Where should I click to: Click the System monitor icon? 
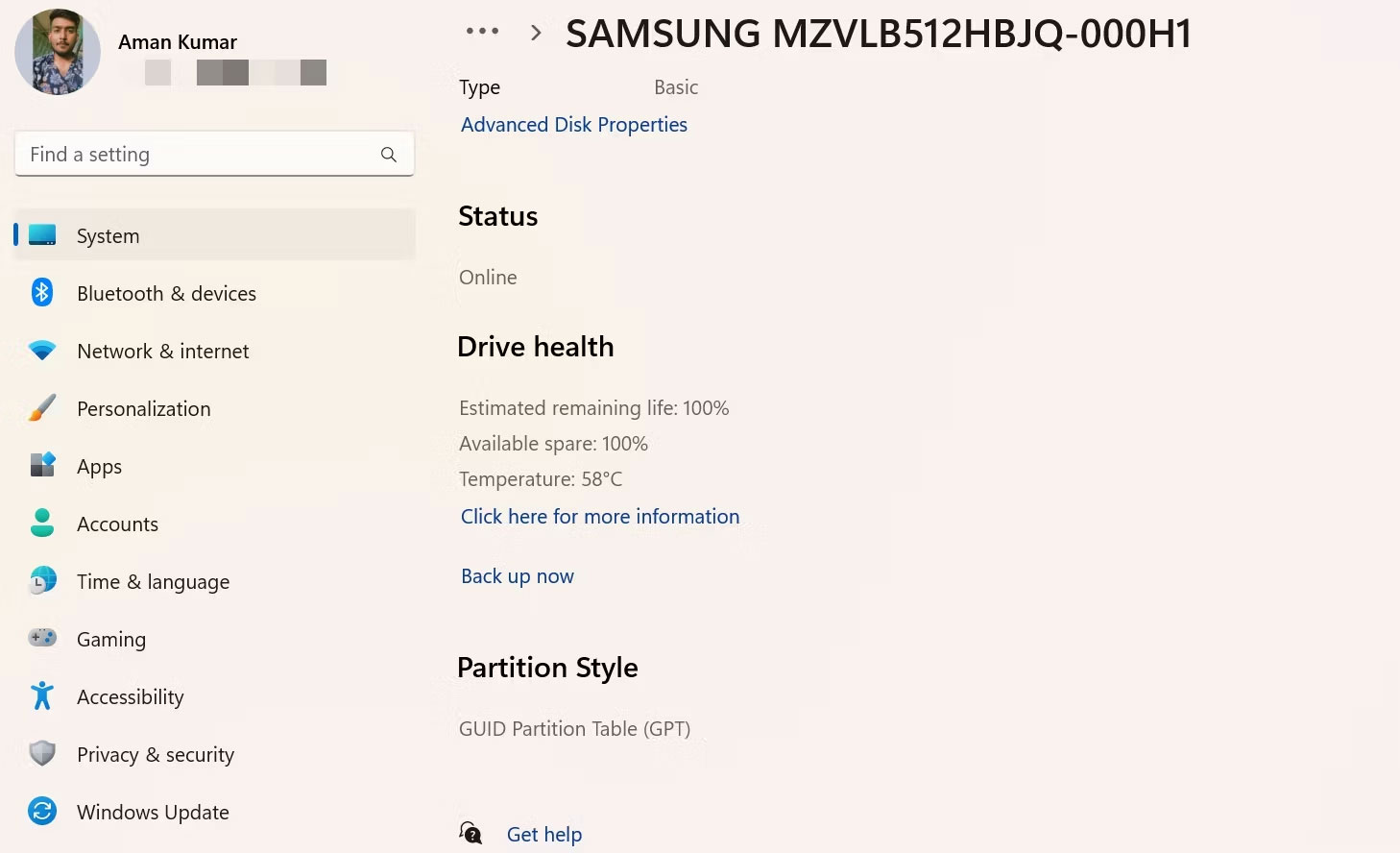[x=42, y=235]
